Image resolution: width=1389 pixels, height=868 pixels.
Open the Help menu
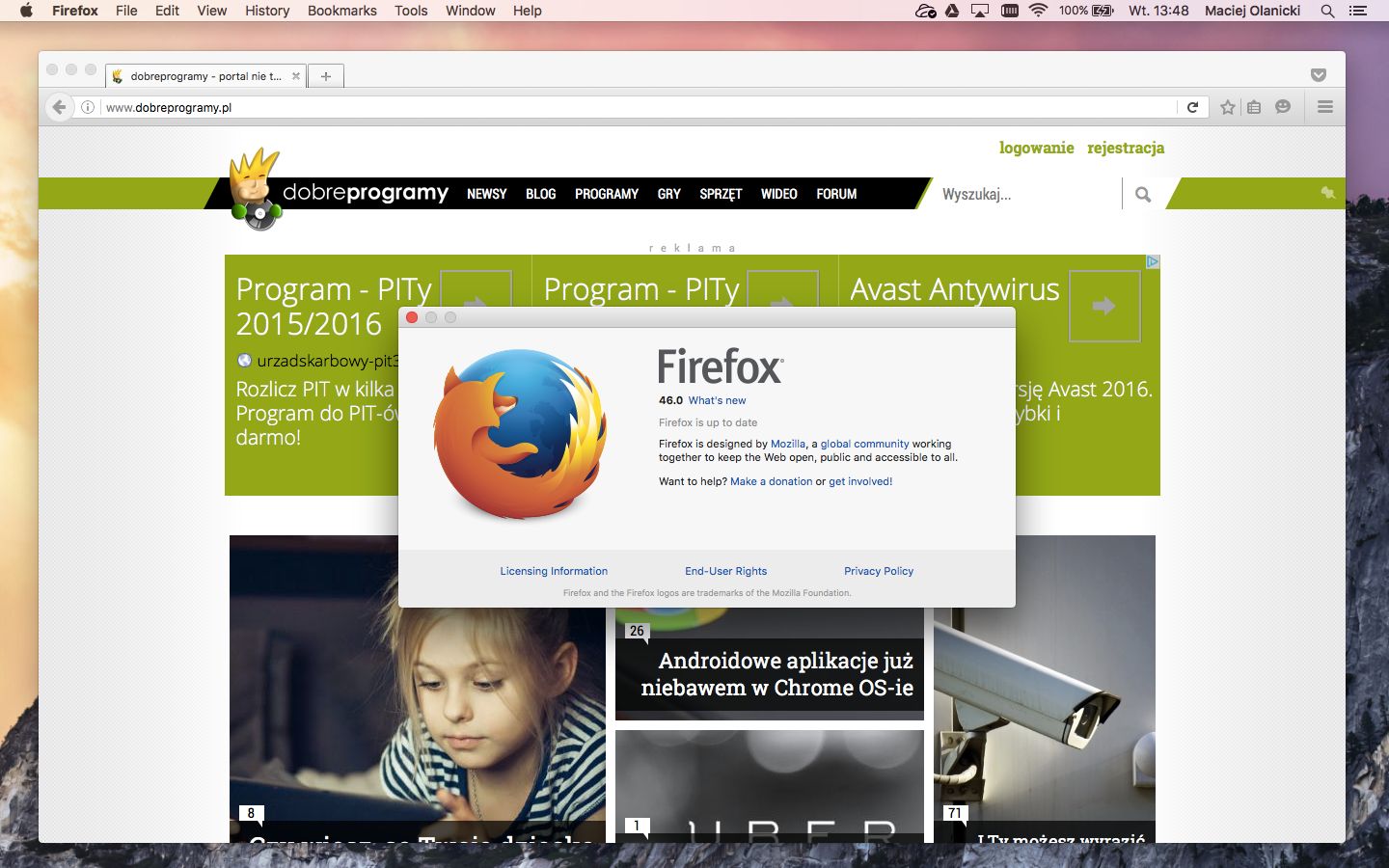click(x=527, y=11)
